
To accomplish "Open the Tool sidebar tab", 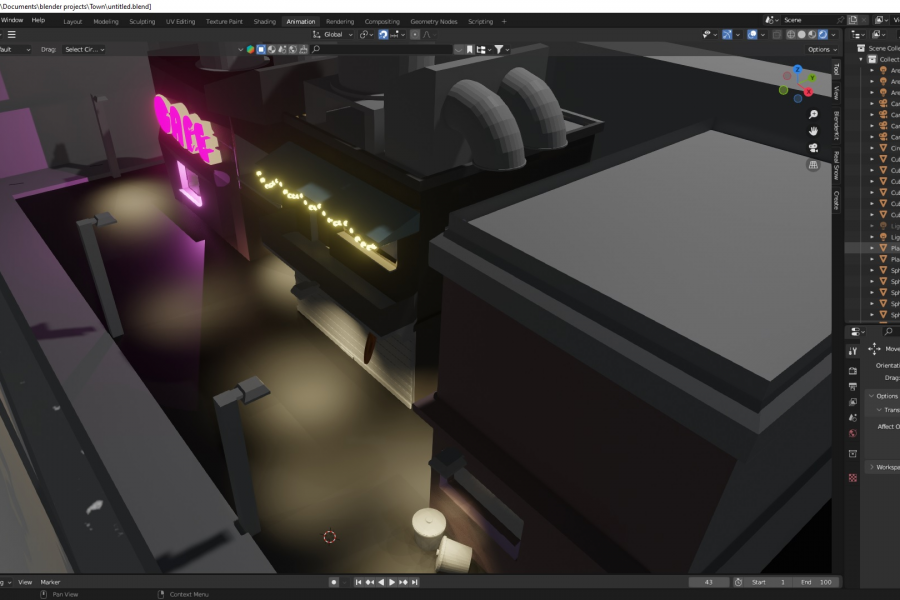I will (x=836, y=69).
